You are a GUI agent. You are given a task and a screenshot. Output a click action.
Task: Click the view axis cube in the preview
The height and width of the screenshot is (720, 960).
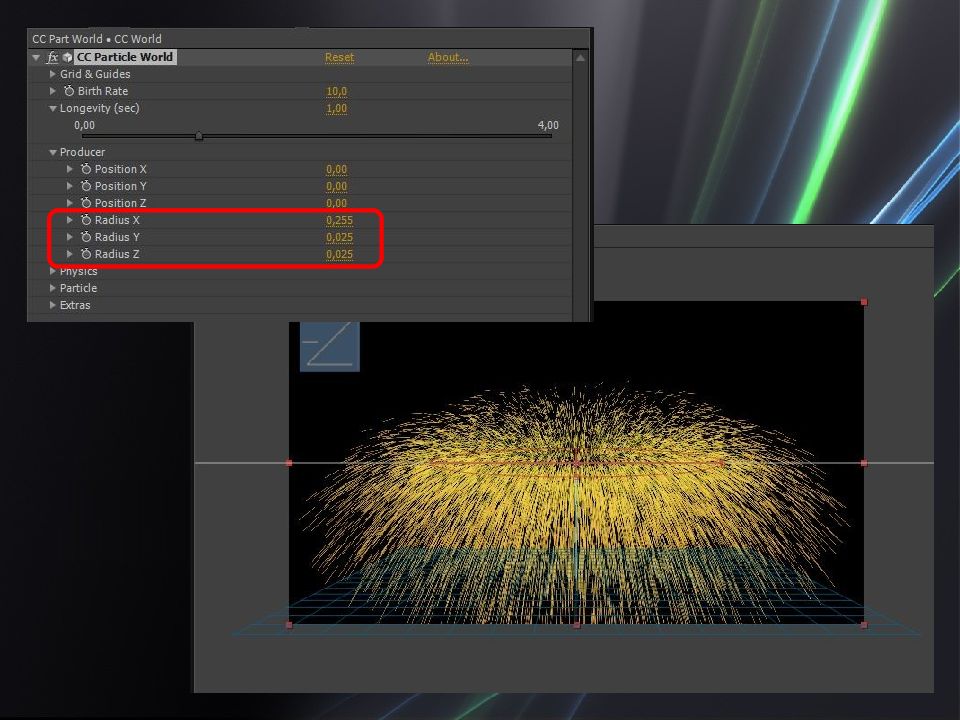[x=329, y=346]
